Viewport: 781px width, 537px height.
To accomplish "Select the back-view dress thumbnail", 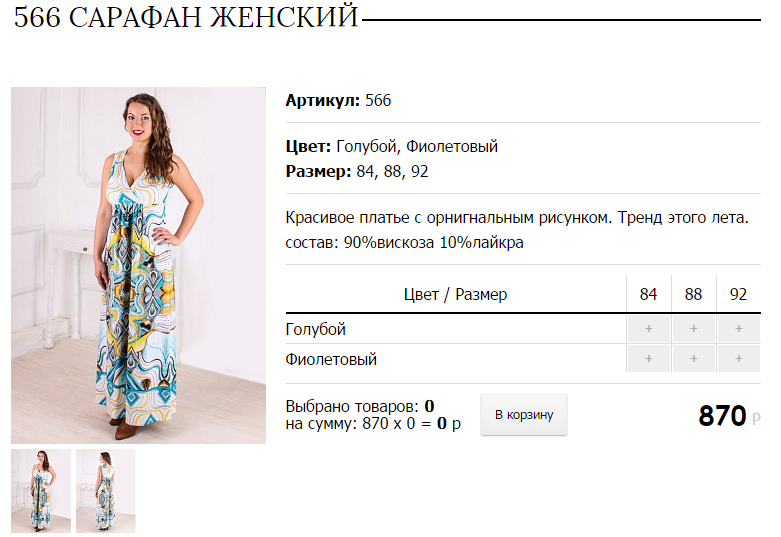I will click(x=106, y=491).
